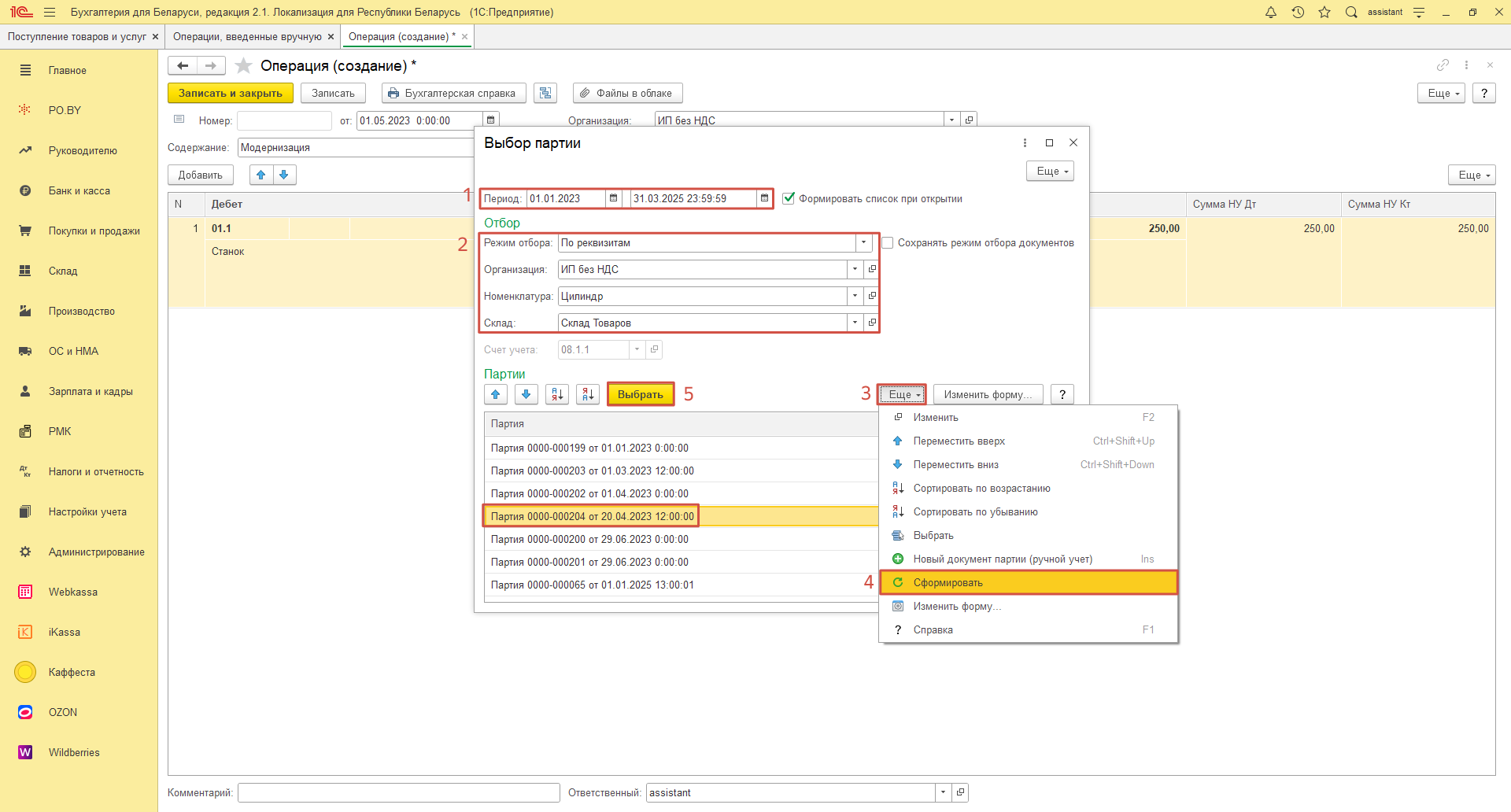
Task: Click the yellow Выбрать button
Action: pos(640,394)
